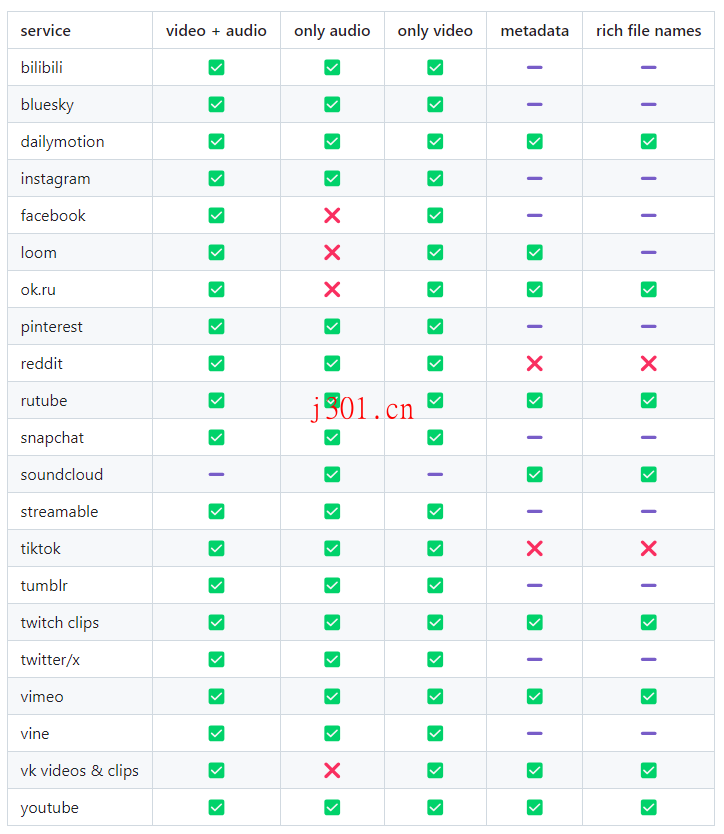
Task: Click the dash for soundcloud only video
Action: point(435,474)
